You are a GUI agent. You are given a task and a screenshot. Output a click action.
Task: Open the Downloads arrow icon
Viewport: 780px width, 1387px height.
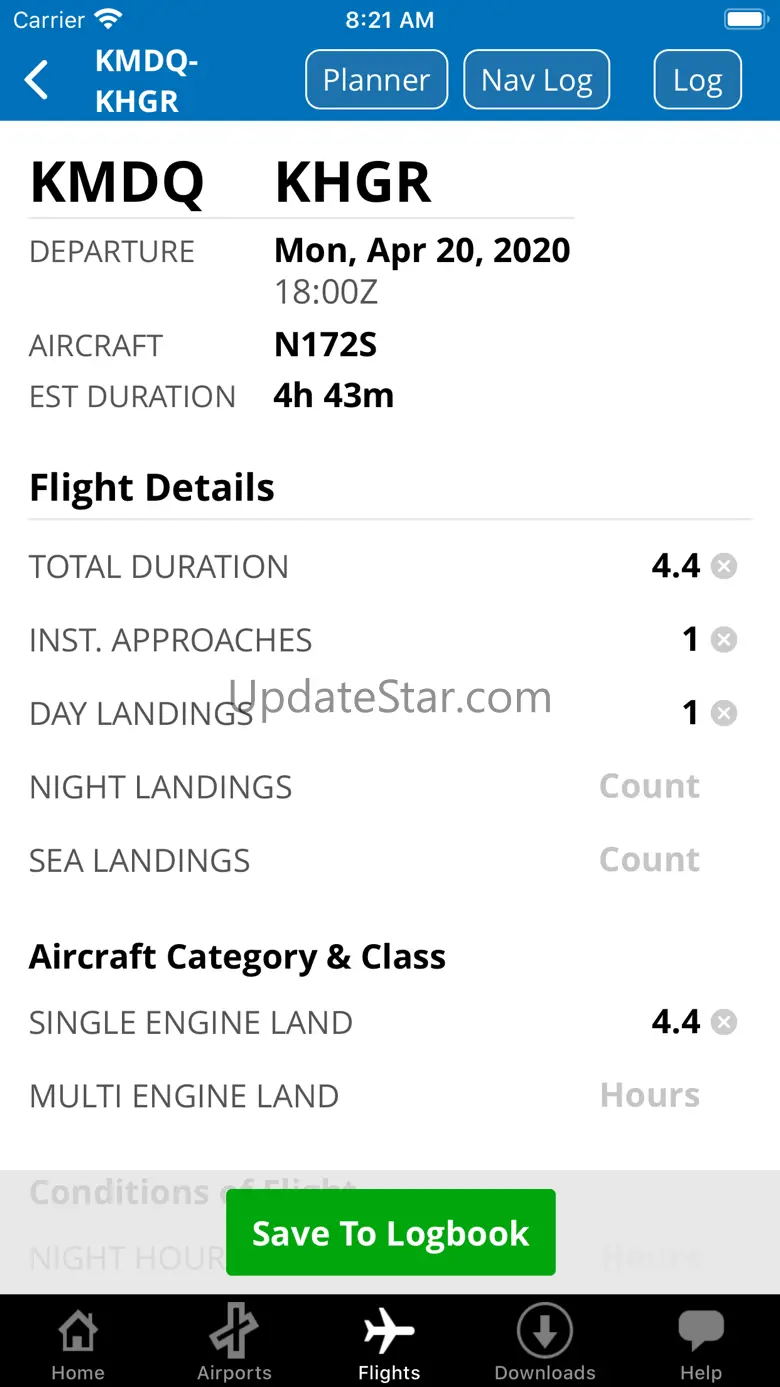(x=545, y=1332)
